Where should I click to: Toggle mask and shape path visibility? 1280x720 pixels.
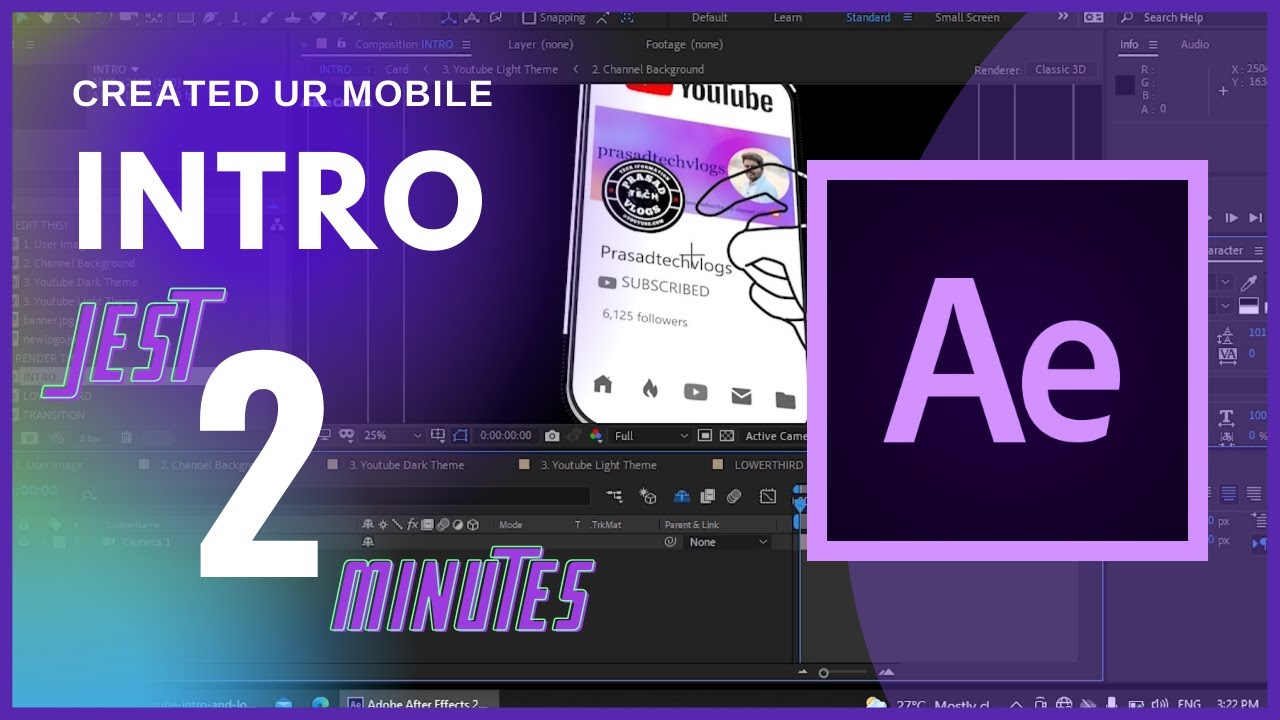click(460, 436)
